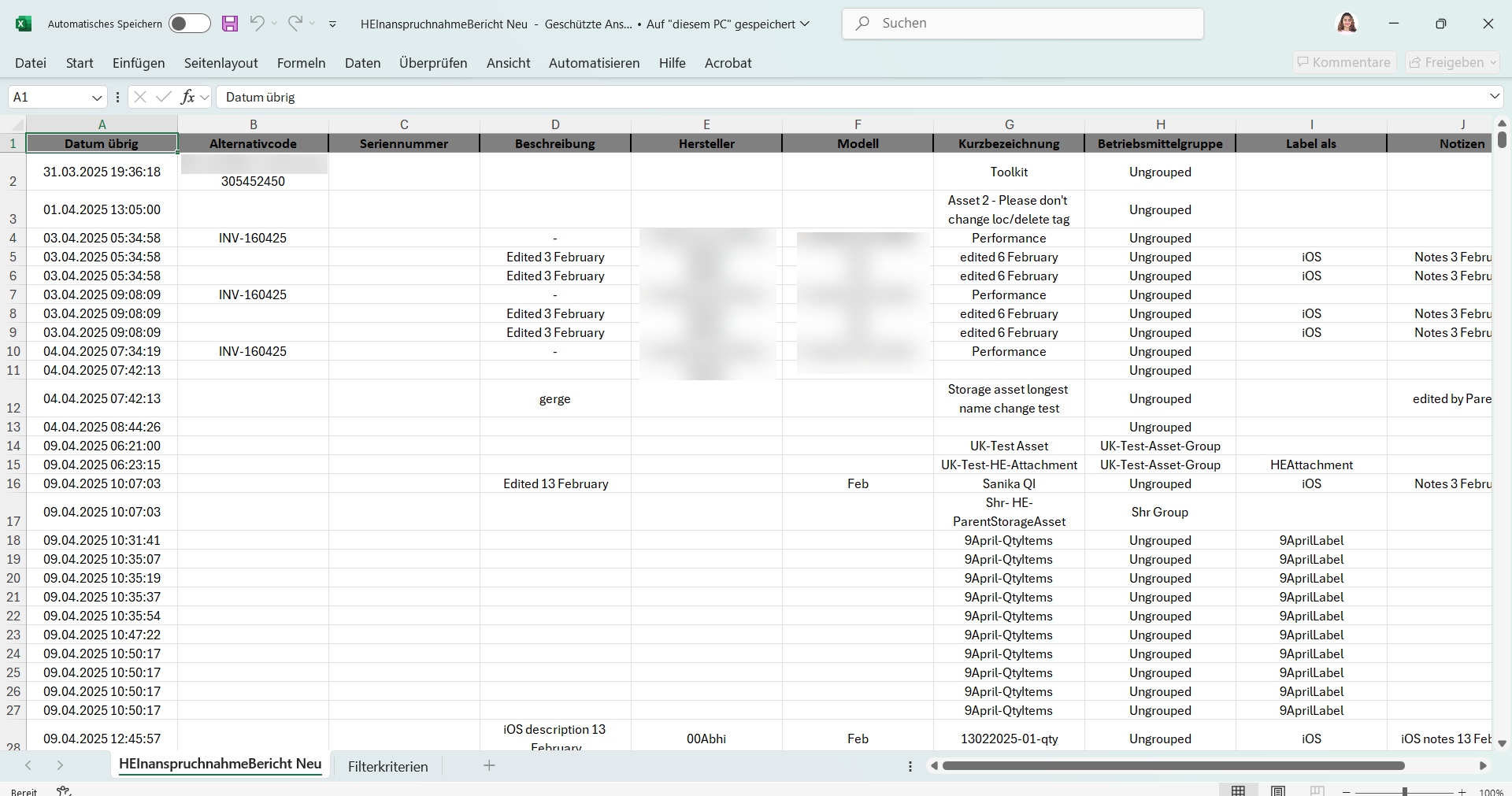Open the Name Box dropdown arrow

pos(97,98)
